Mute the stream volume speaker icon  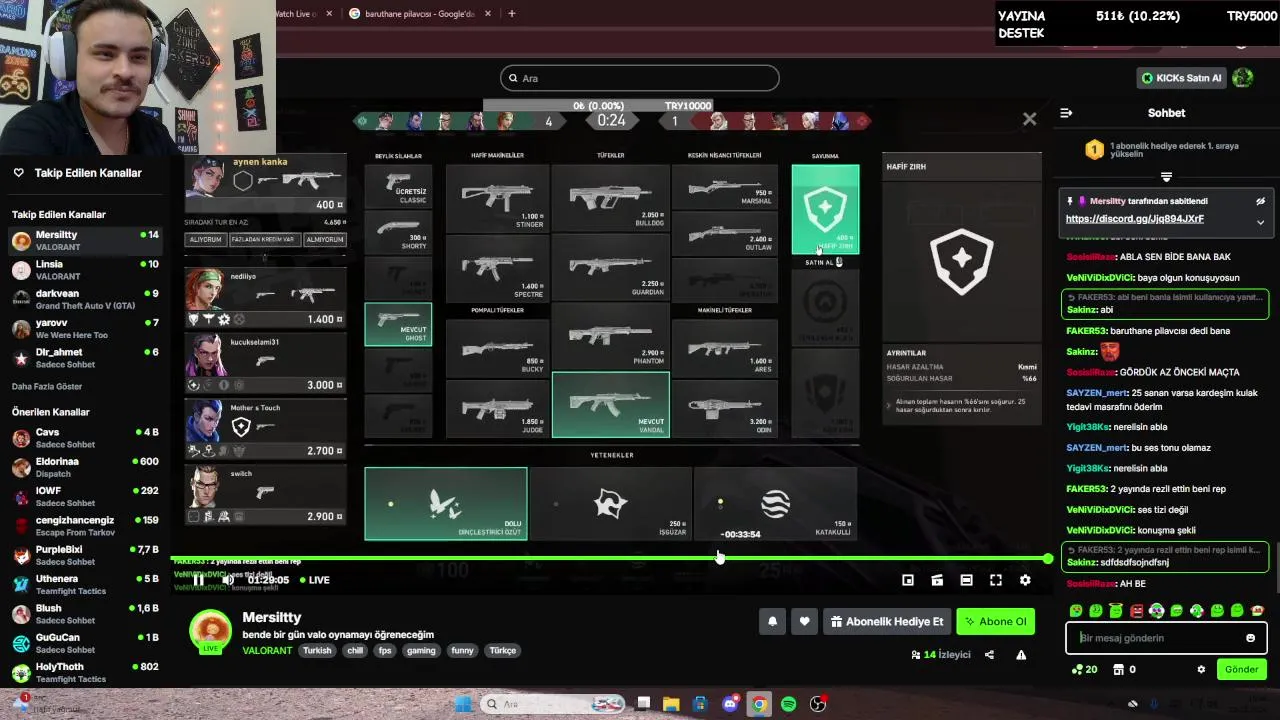tap(228, 580)
